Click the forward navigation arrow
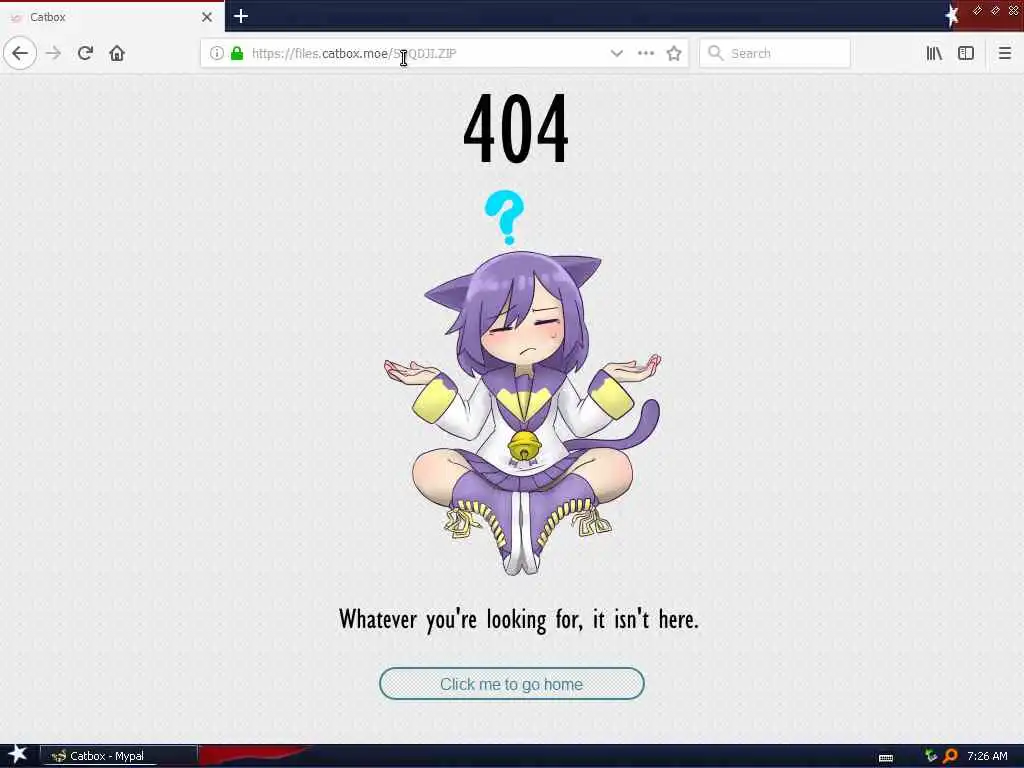This screenshot has height=768, width=1024. coord(54,53)
